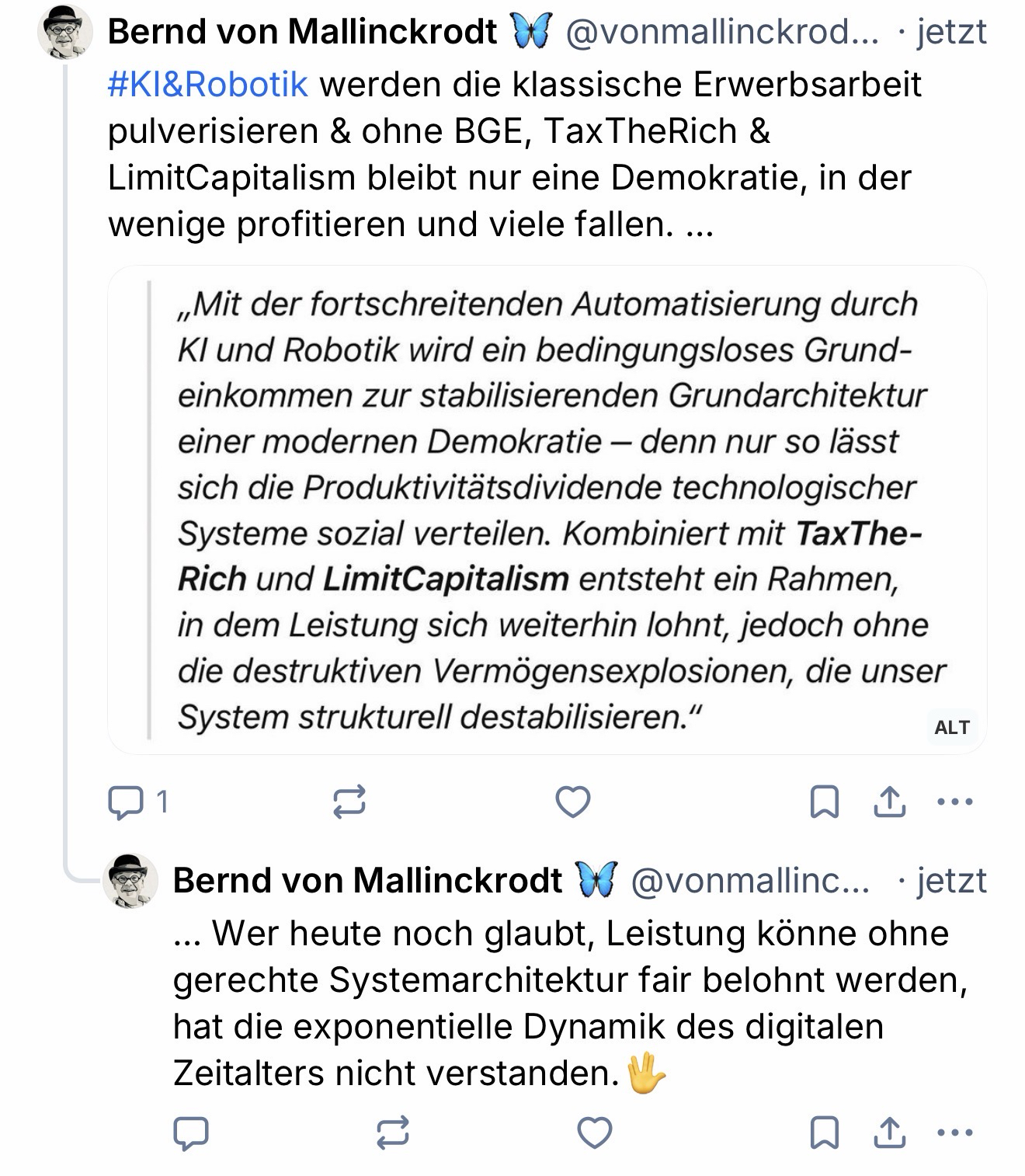
Task: Like the first post with heart icon
Action: pyautogui.click(x=573, y=802)
